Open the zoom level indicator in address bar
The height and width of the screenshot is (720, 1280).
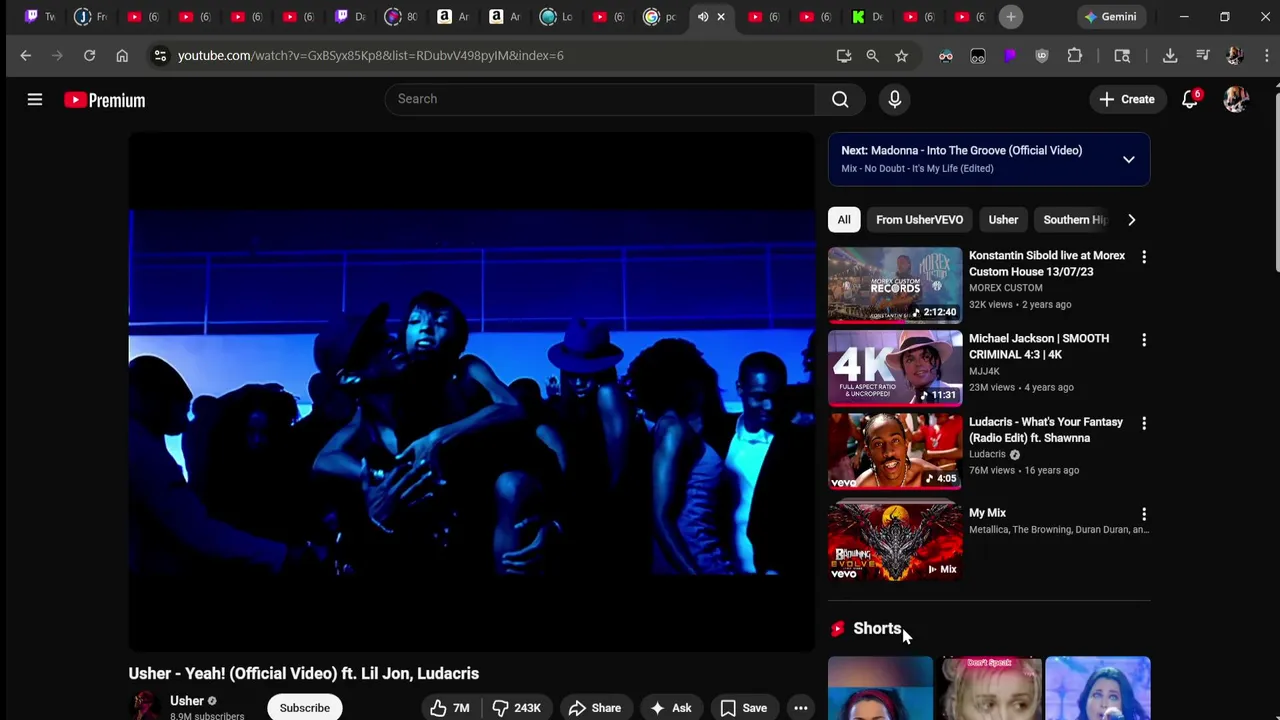pyautogui.click(x=873, y=56)
